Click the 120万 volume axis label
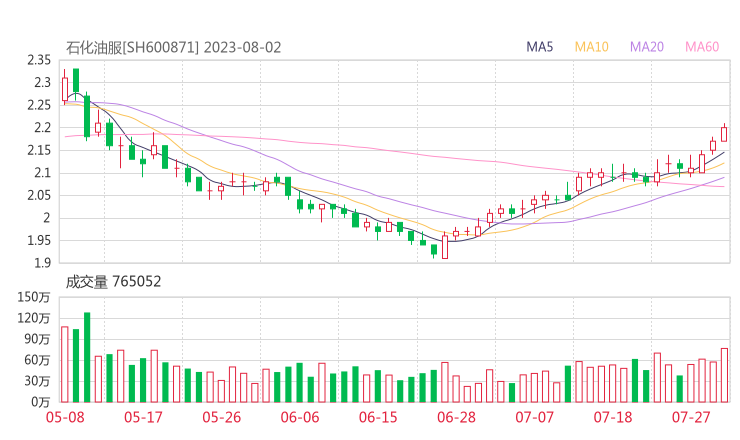The width and height of the screenshot is (740, 440). point(34,318)
